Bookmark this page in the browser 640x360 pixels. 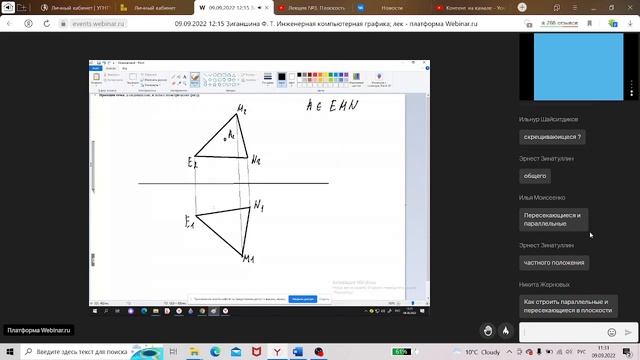589,24
